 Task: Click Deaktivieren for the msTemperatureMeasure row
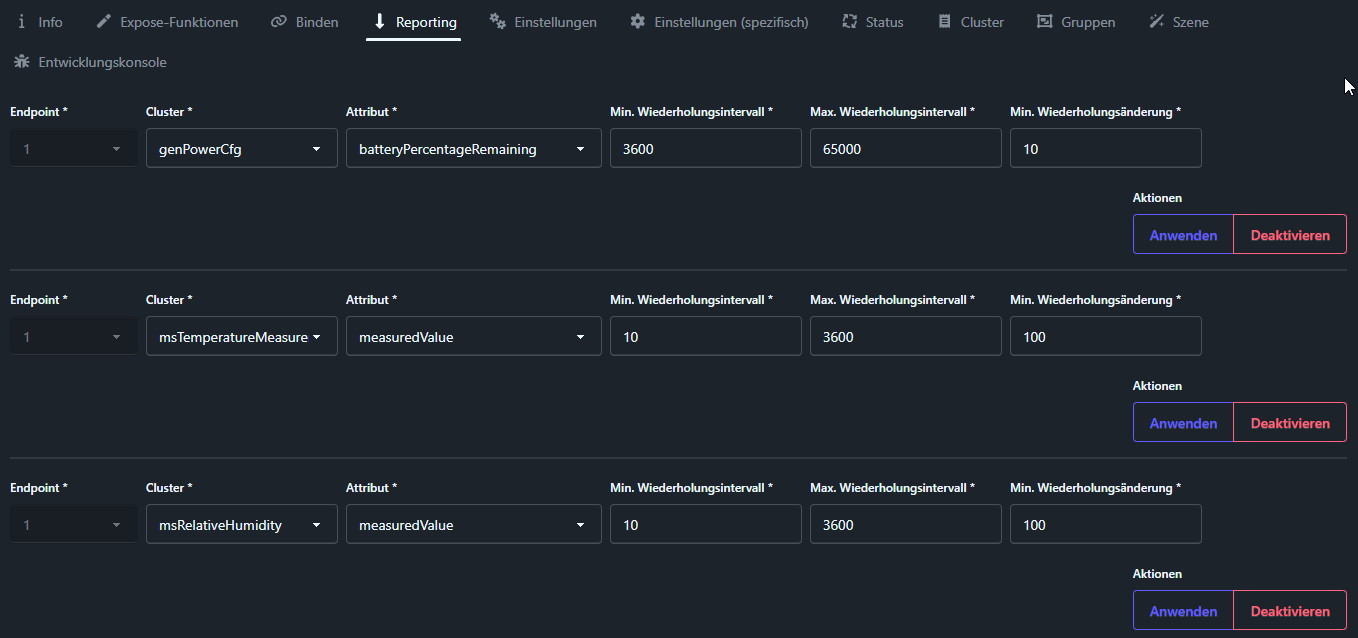coord(1289,423)
